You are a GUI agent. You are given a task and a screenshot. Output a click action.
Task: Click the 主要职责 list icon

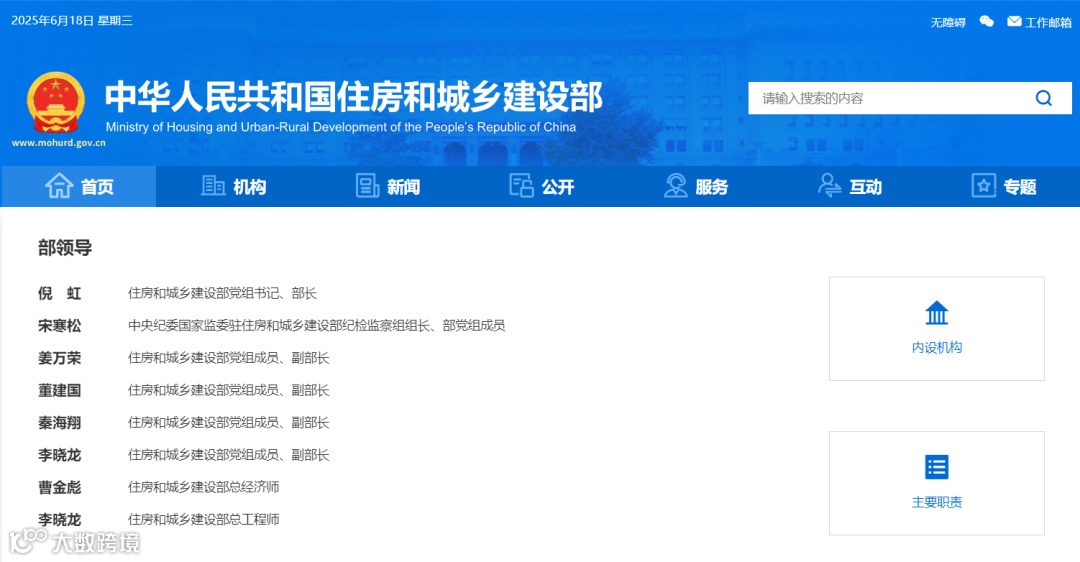click(x=937, y=467)
